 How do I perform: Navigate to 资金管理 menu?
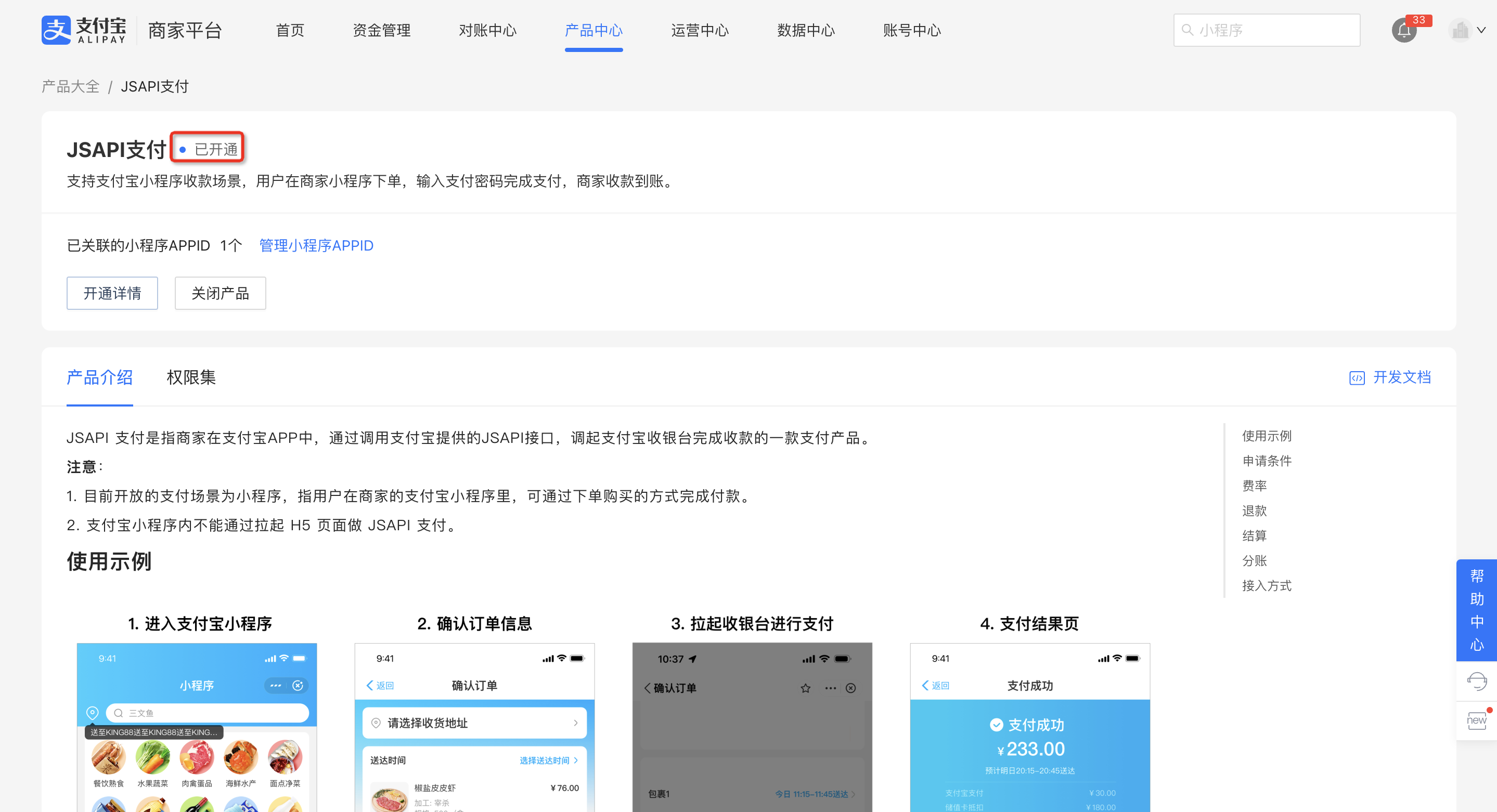point(381,31)
